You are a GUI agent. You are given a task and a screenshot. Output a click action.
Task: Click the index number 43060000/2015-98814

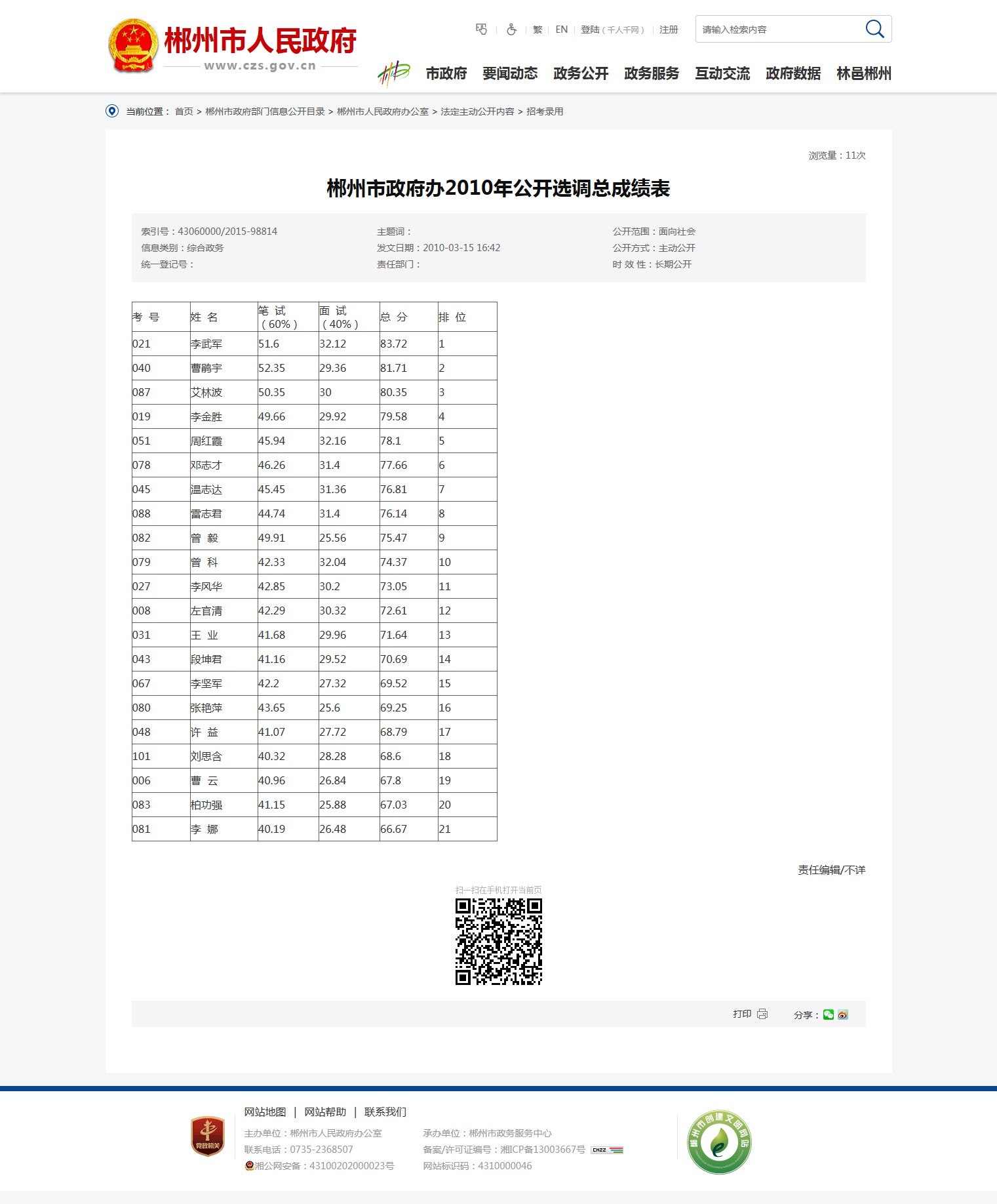[x=227, y=231]
